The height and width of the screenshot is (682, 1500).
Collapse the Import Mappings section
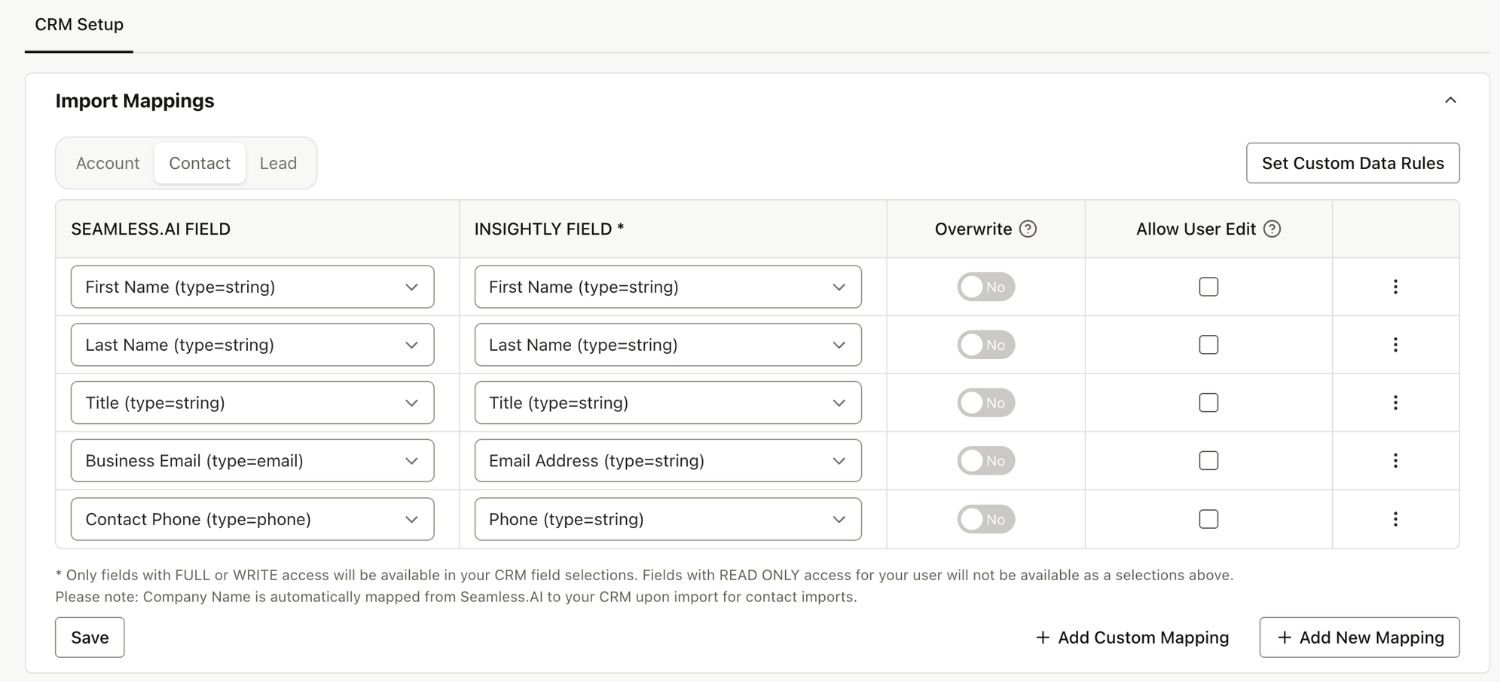(x=1450, y=100)
